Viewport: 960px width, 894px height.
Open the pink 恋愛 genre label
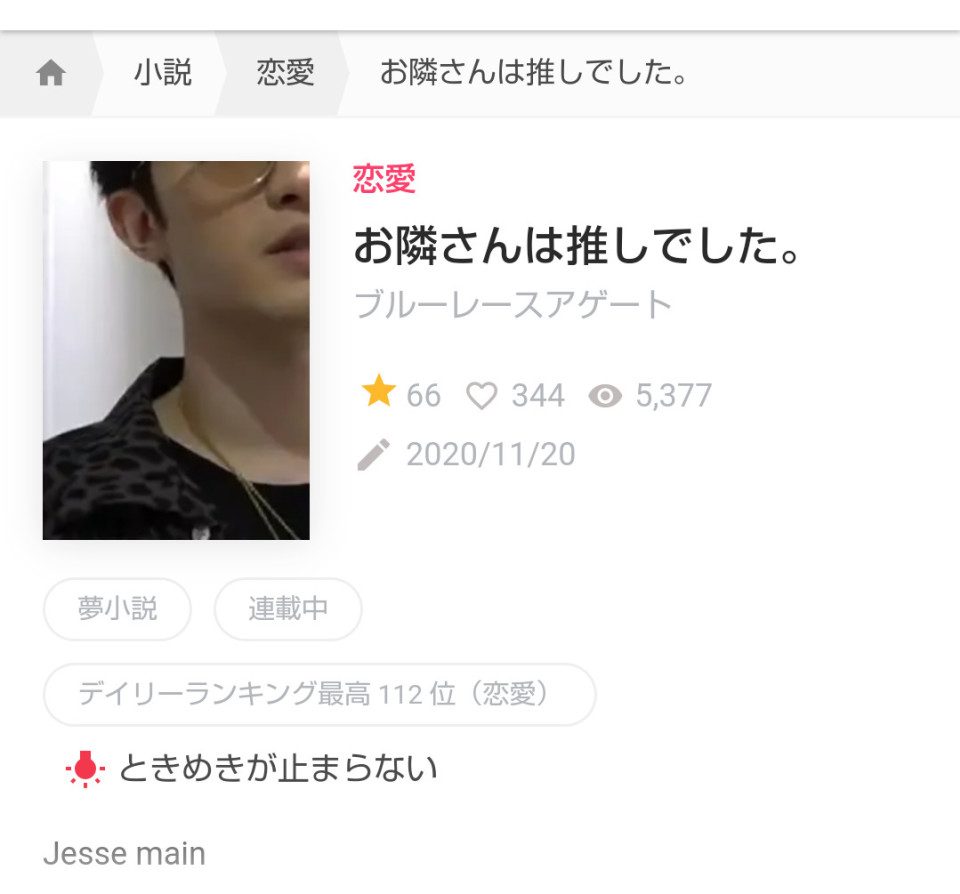pos(384,179)
